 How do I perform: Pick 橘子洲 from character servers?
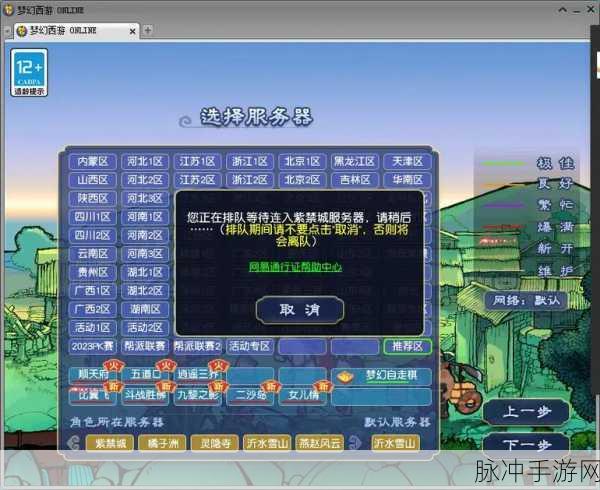tap(162, 443)
